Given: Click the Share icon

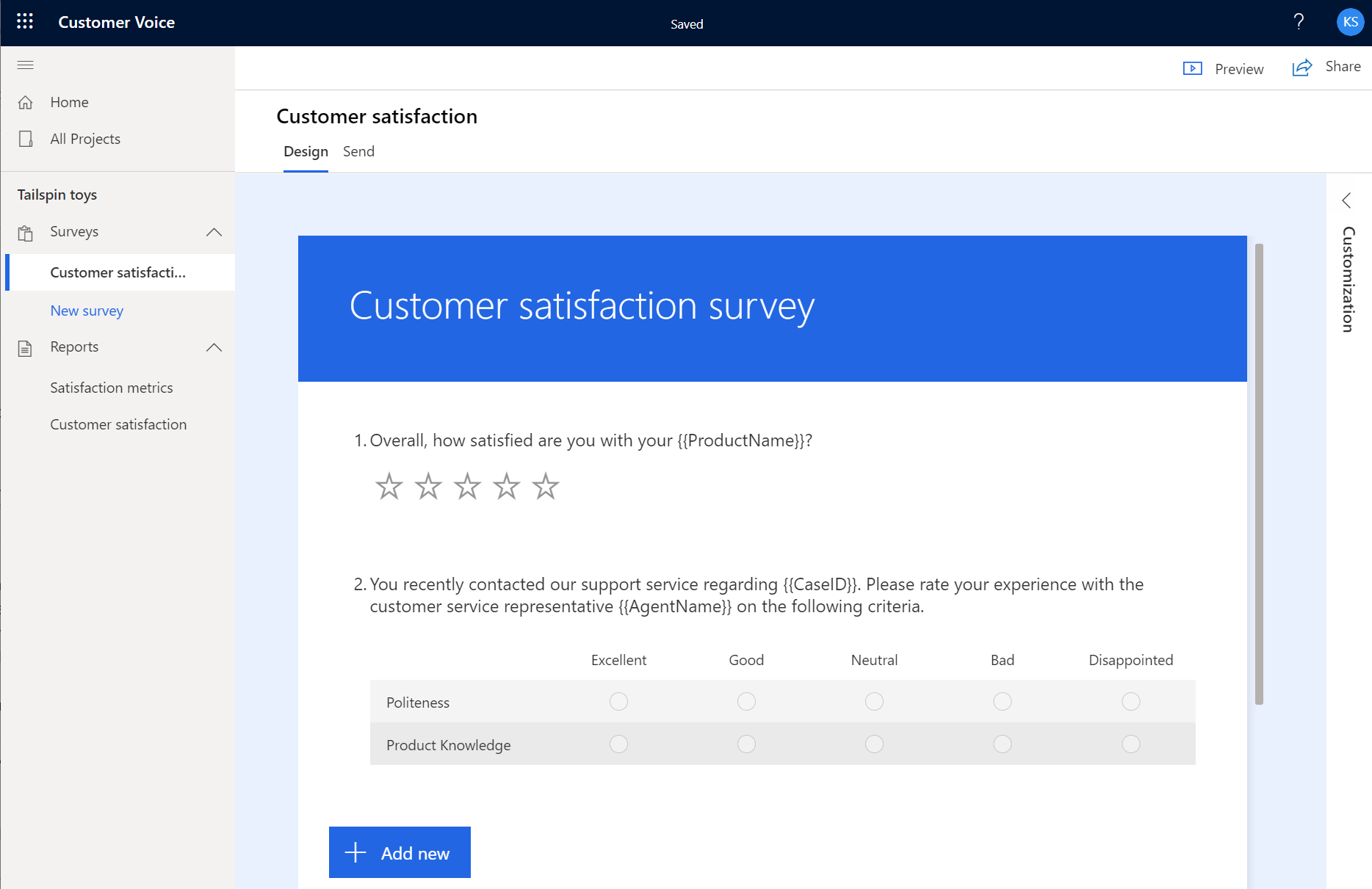Looking at the screenshot, I should pyautogui.click(x=1301, y=67).
